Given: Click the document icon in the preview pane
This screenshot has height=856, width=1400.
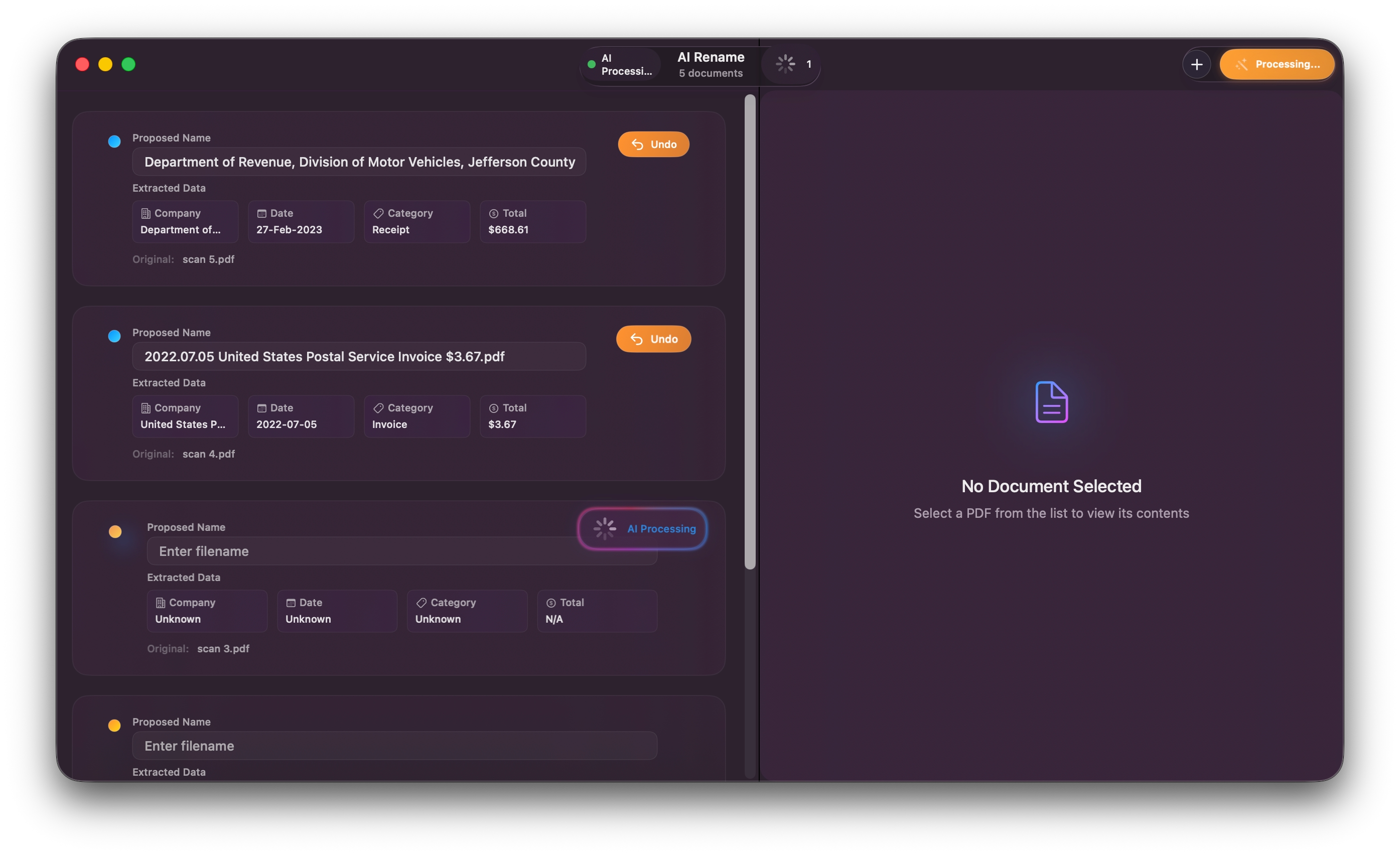Looking at the screenshot, I should click(1051, 402).
